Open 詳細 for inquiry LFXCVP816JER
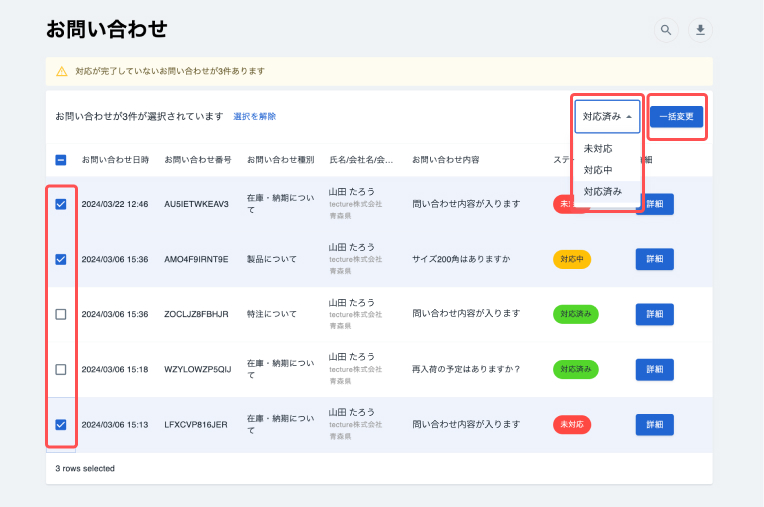Viewport: 764px width, 507px height. pyautogui.click(x=654, y=424)
